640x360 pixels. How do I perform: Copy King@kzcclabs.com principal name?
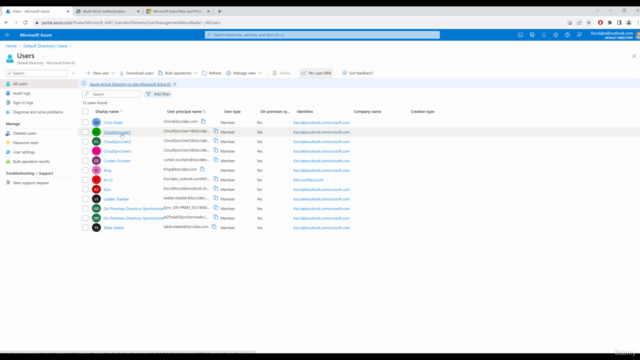(x=202, y=169)
